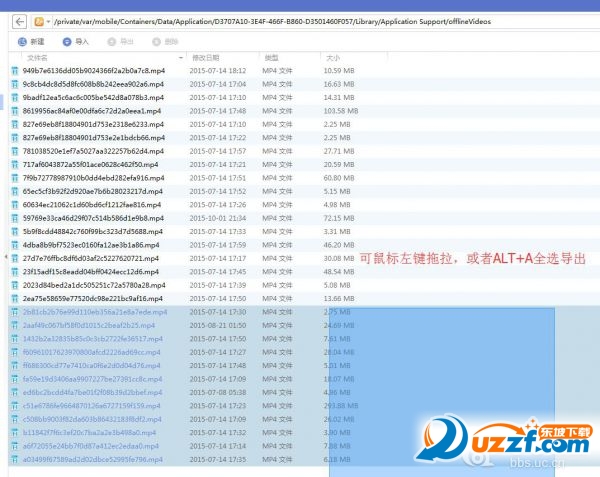Click file icon of 717af6043872a55f01ace0628c462f50.mp4

tap(15, 164)
